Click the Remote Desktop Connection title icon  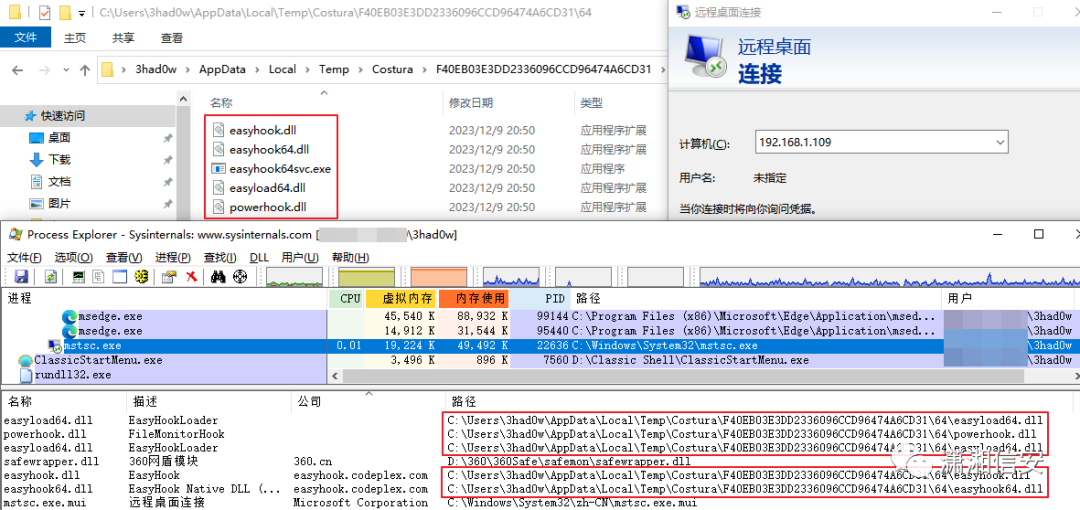coord(683,12)
